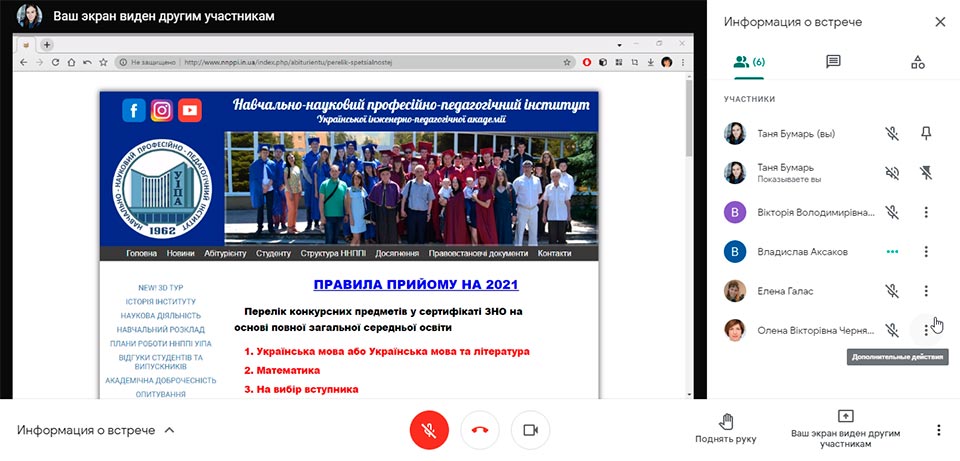Open ІСТОРІЯ ІНСТИТУТУ sidebar link
The width and height of the screenshot is (960, 461).
[160, 302]
